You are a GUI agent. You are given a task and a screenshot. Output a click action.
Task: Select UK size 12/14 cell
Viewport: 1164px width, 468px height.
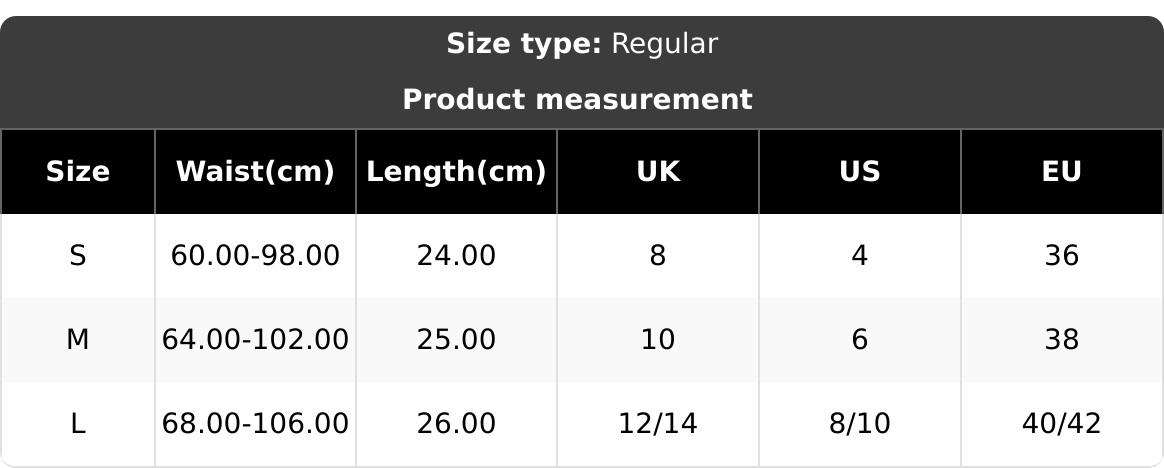click(x=658, y=424)
